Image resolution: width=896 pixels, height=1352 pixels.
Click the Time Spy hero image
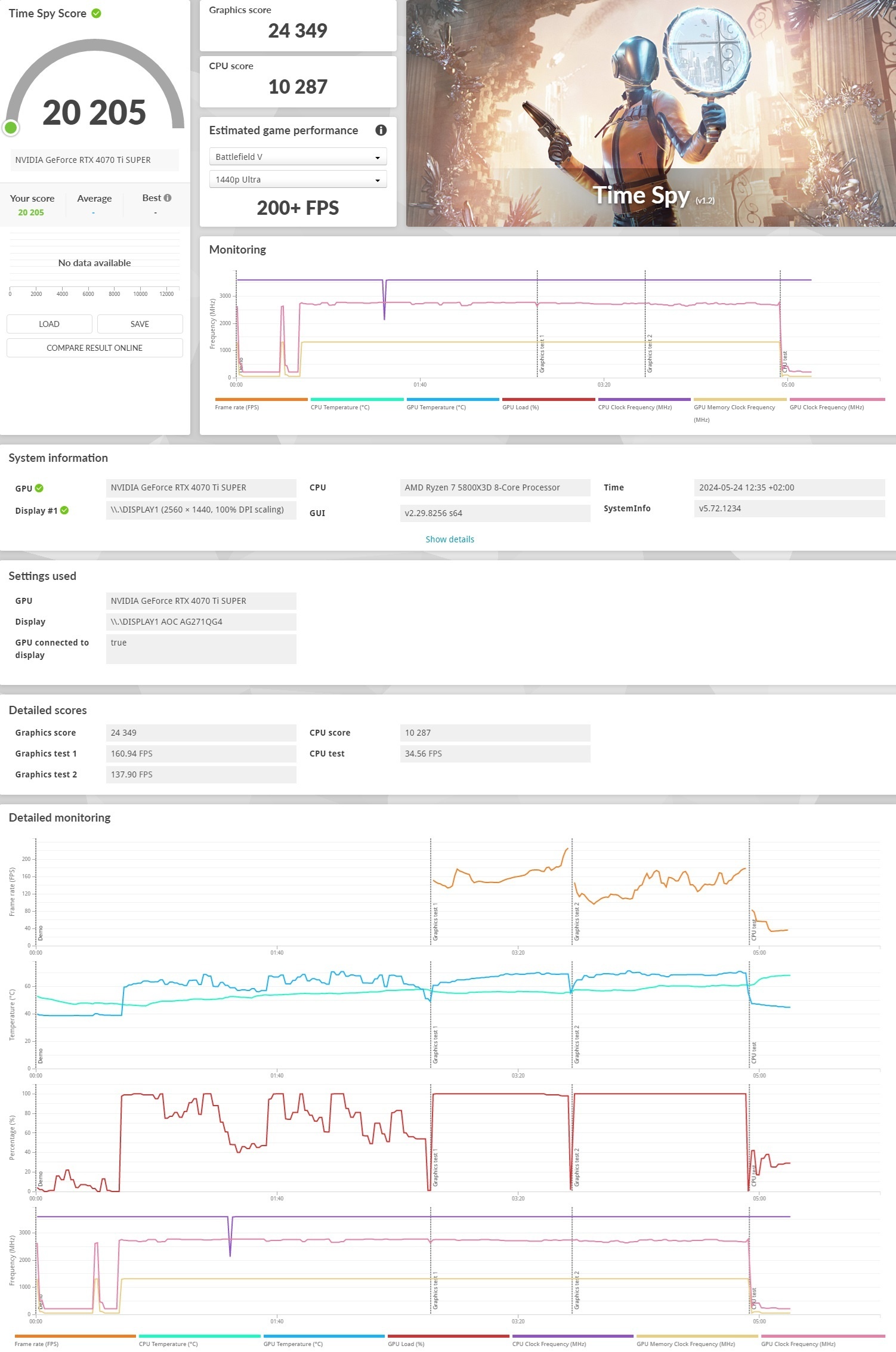coord(651,113)
